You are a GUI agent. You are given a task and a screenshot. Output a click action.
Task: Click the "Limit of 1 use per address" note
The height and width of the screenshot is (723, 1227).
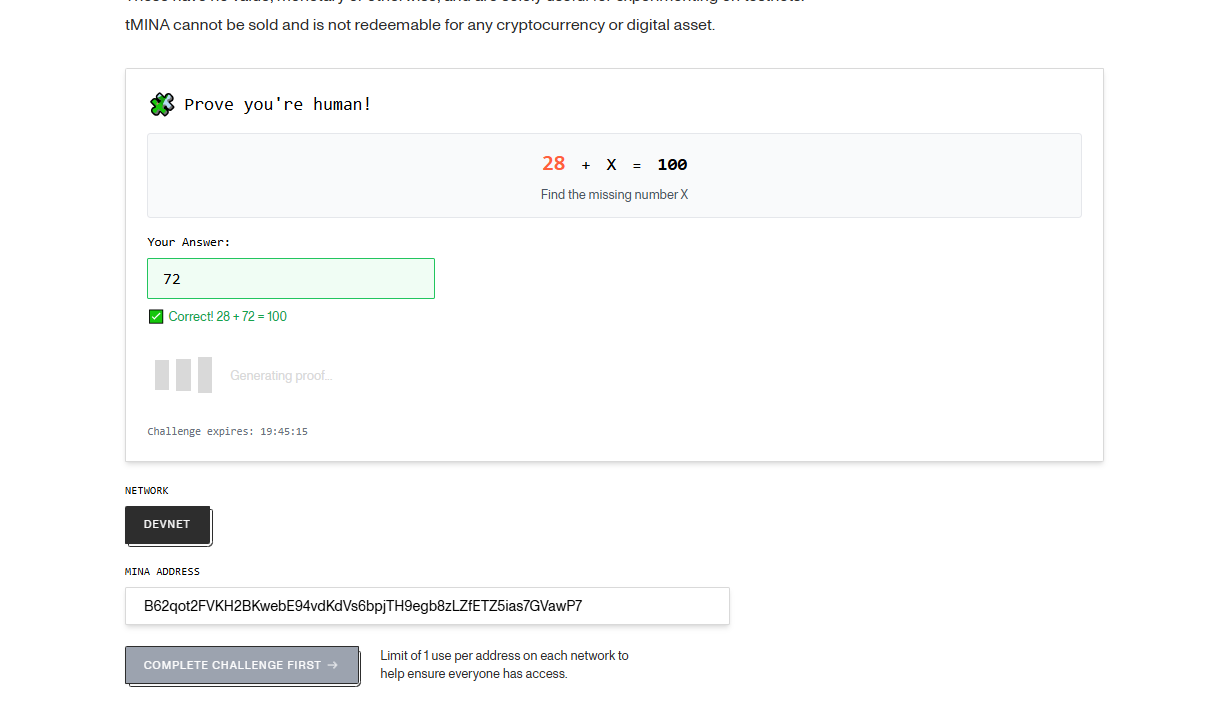pos(504,665)
